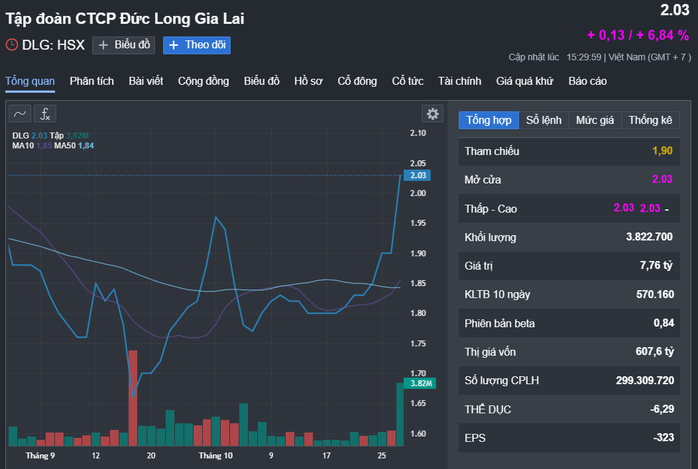Click the red clock icon beside DLG

(x=12, y=45)
